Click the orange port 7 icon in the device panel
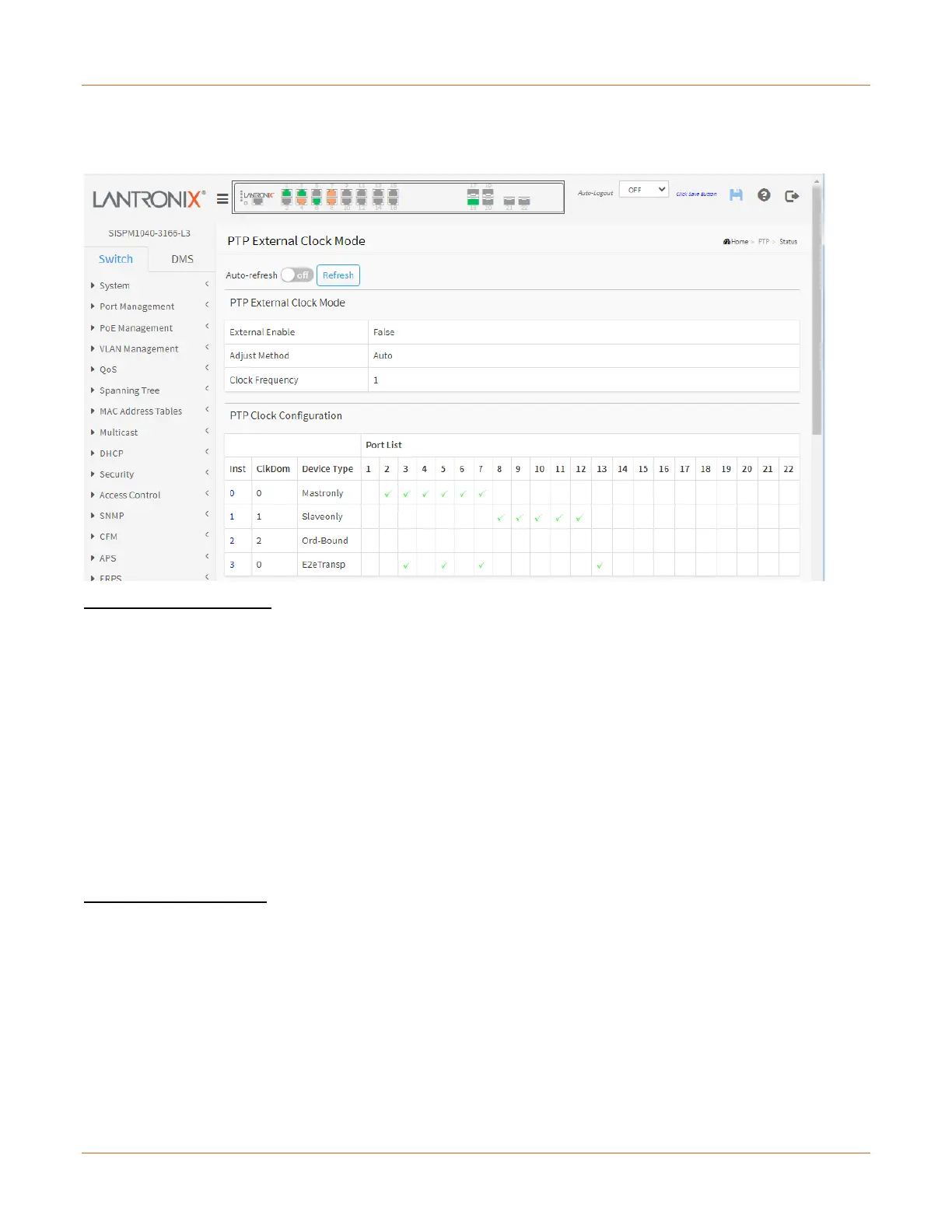The image size is (952, 1232). click(x=331, y=194)
